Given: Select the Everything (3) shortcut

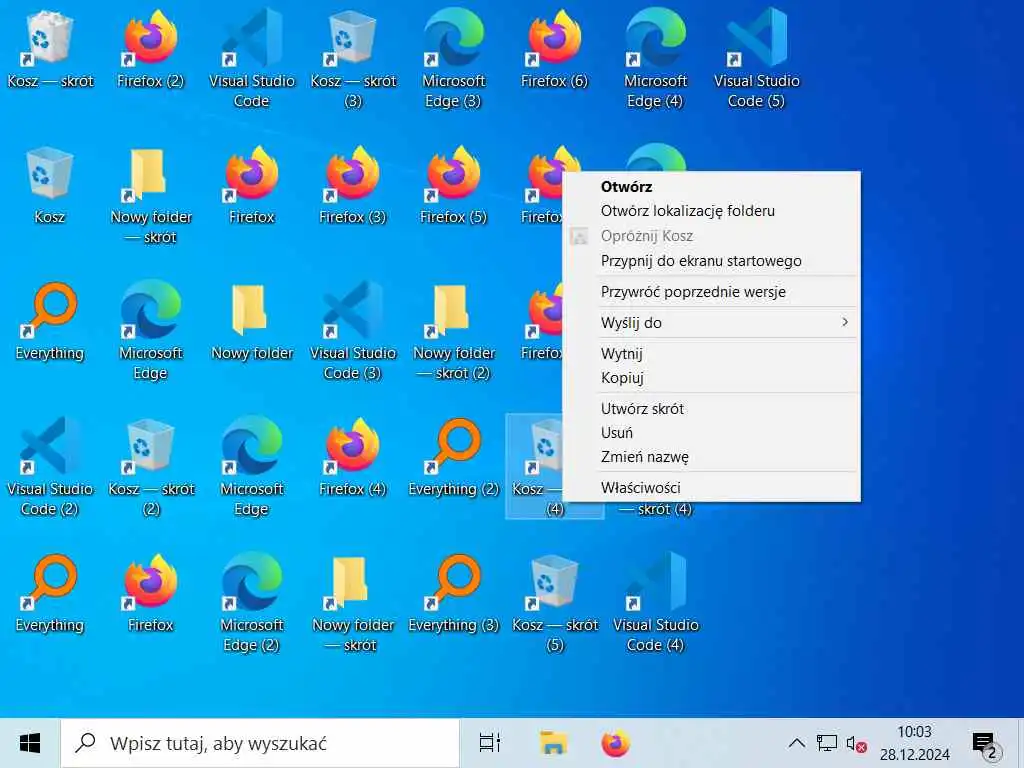Looking at the screenshot, I should click(454, 594).
